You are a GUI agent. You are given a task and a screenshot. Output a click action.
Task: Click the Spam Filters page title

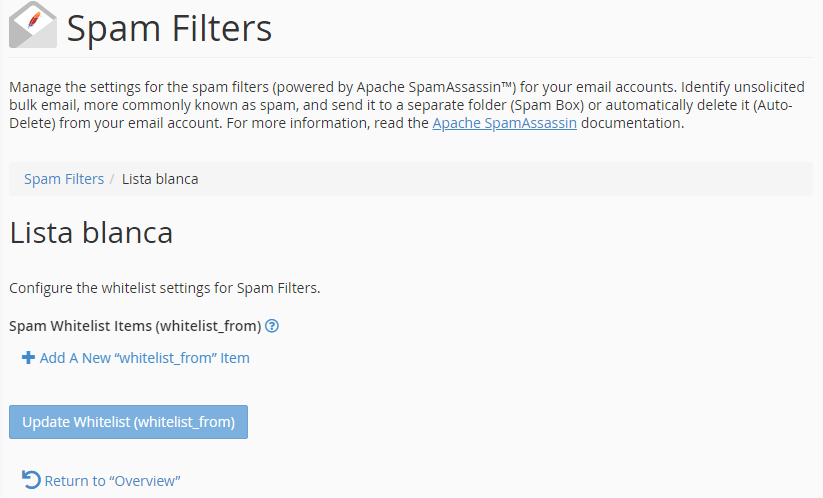coord(169,28)
